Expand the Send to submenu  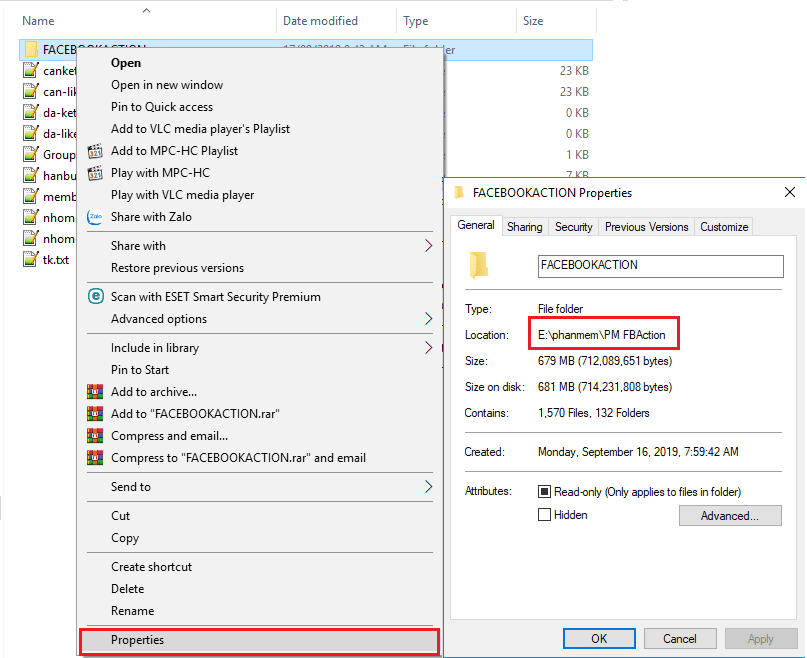pyautogui.click(x=429, y=487)
